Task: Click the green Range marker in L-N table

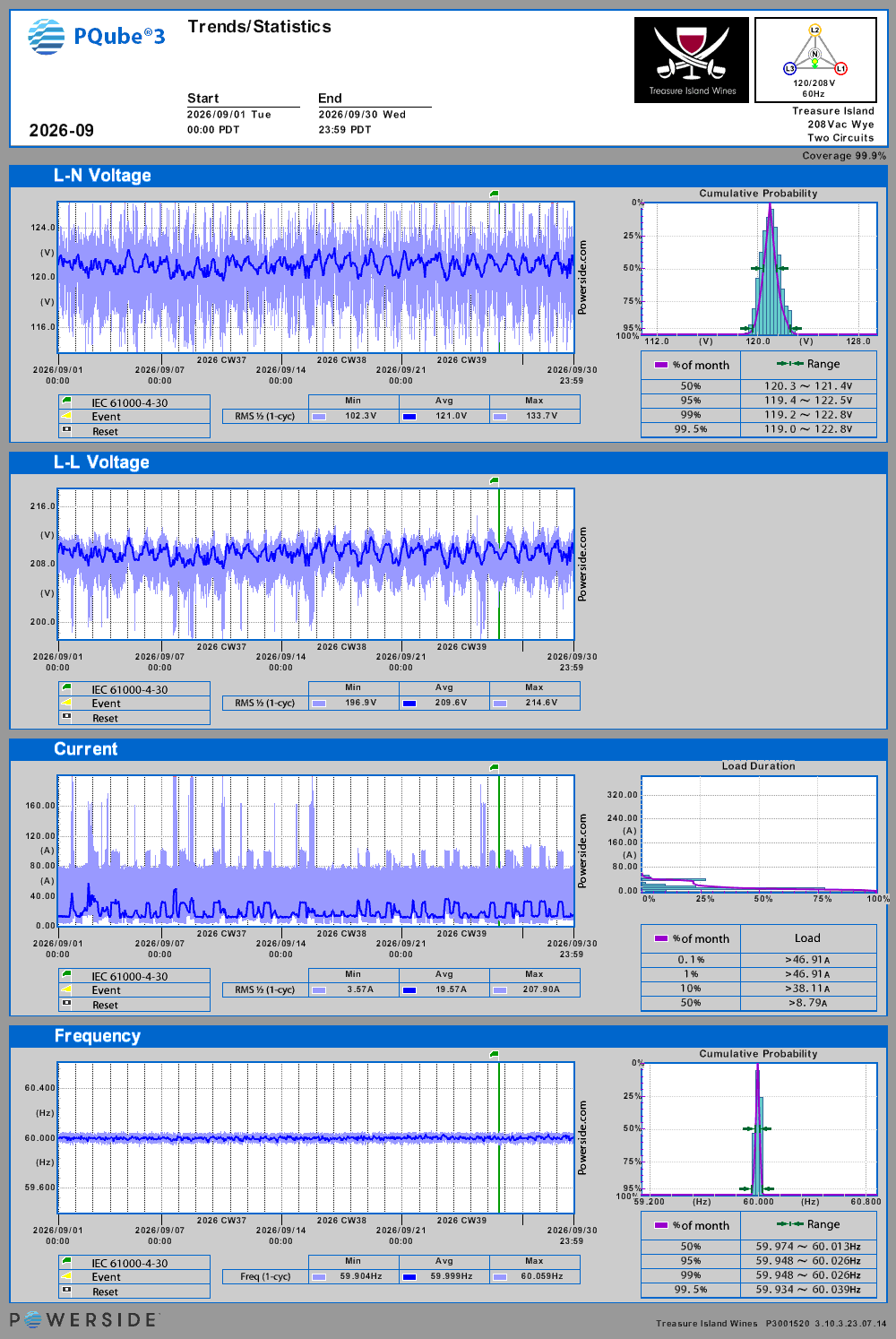Action: (x=789, y=364)
